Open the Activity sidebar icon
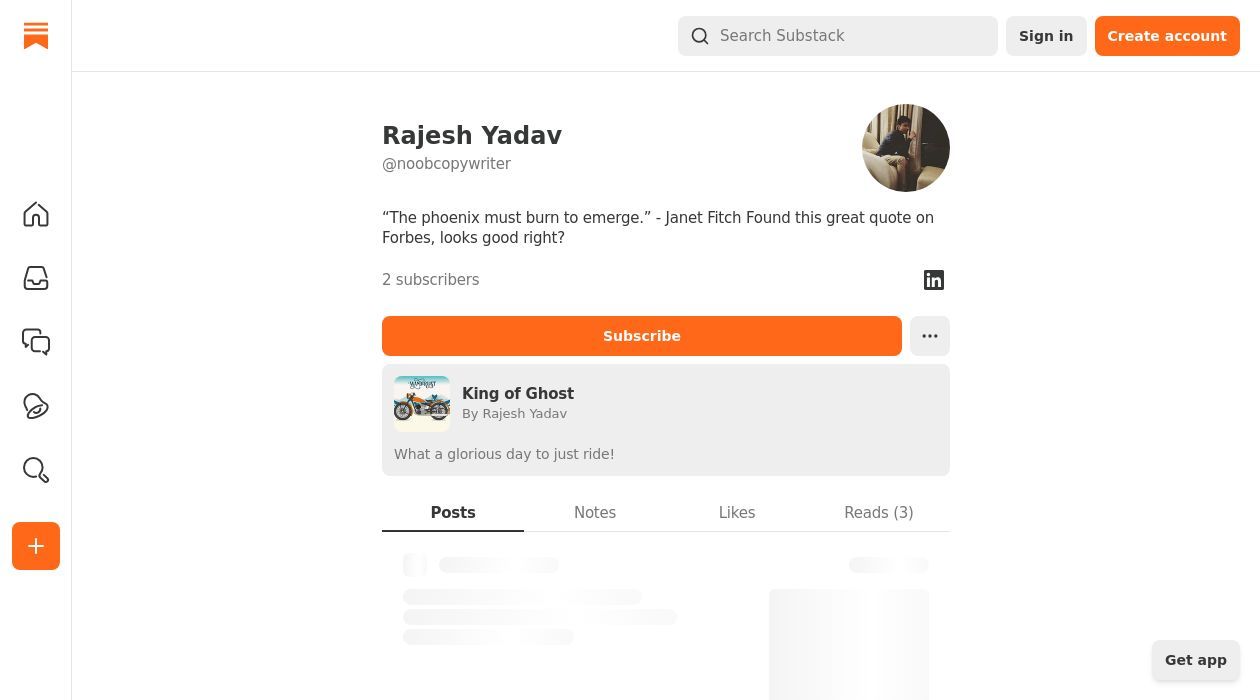Screen dimensions: 1260x700 pos(36,407)
